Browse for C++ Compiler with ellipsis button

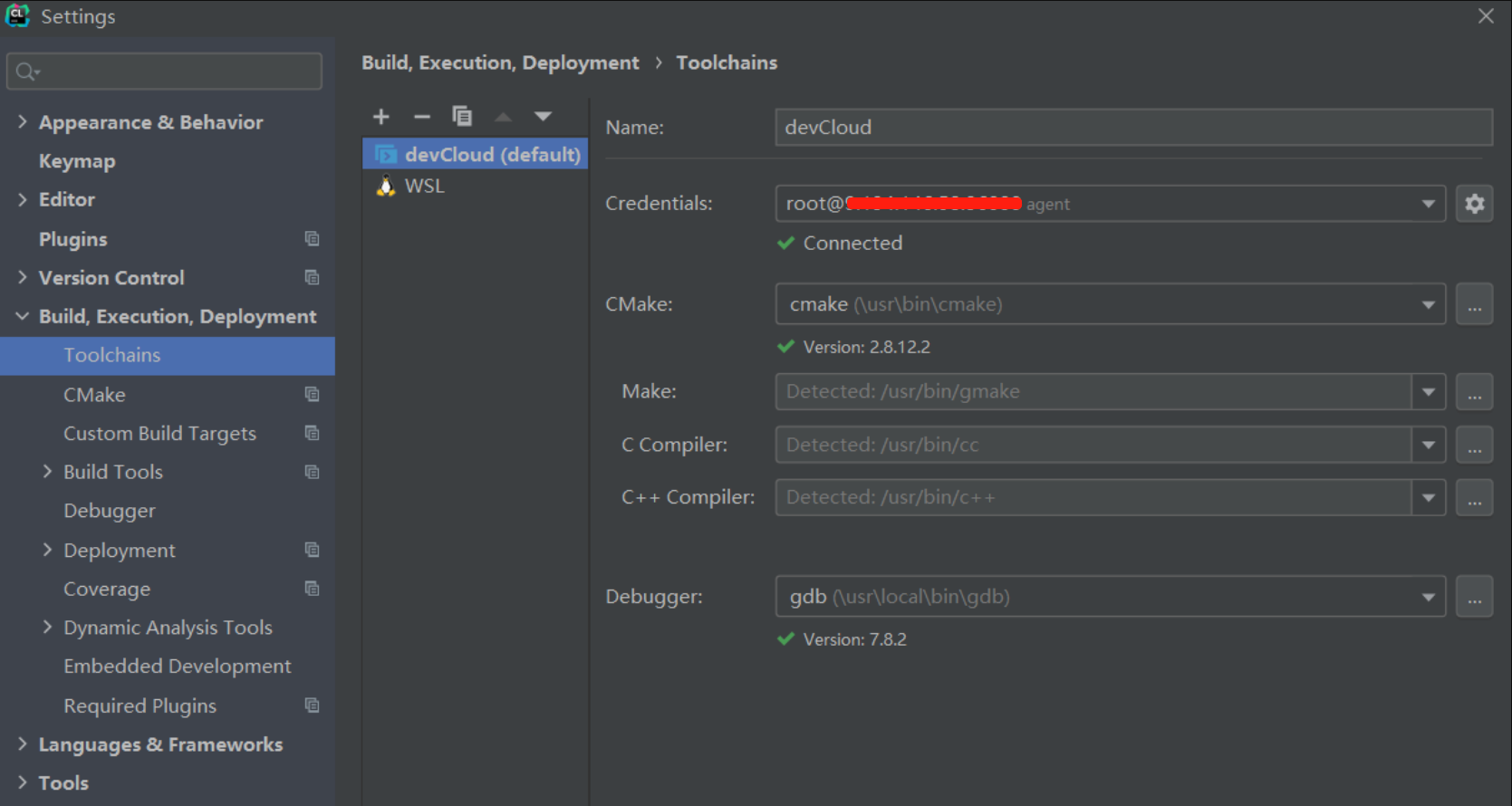click(1475, 497)
